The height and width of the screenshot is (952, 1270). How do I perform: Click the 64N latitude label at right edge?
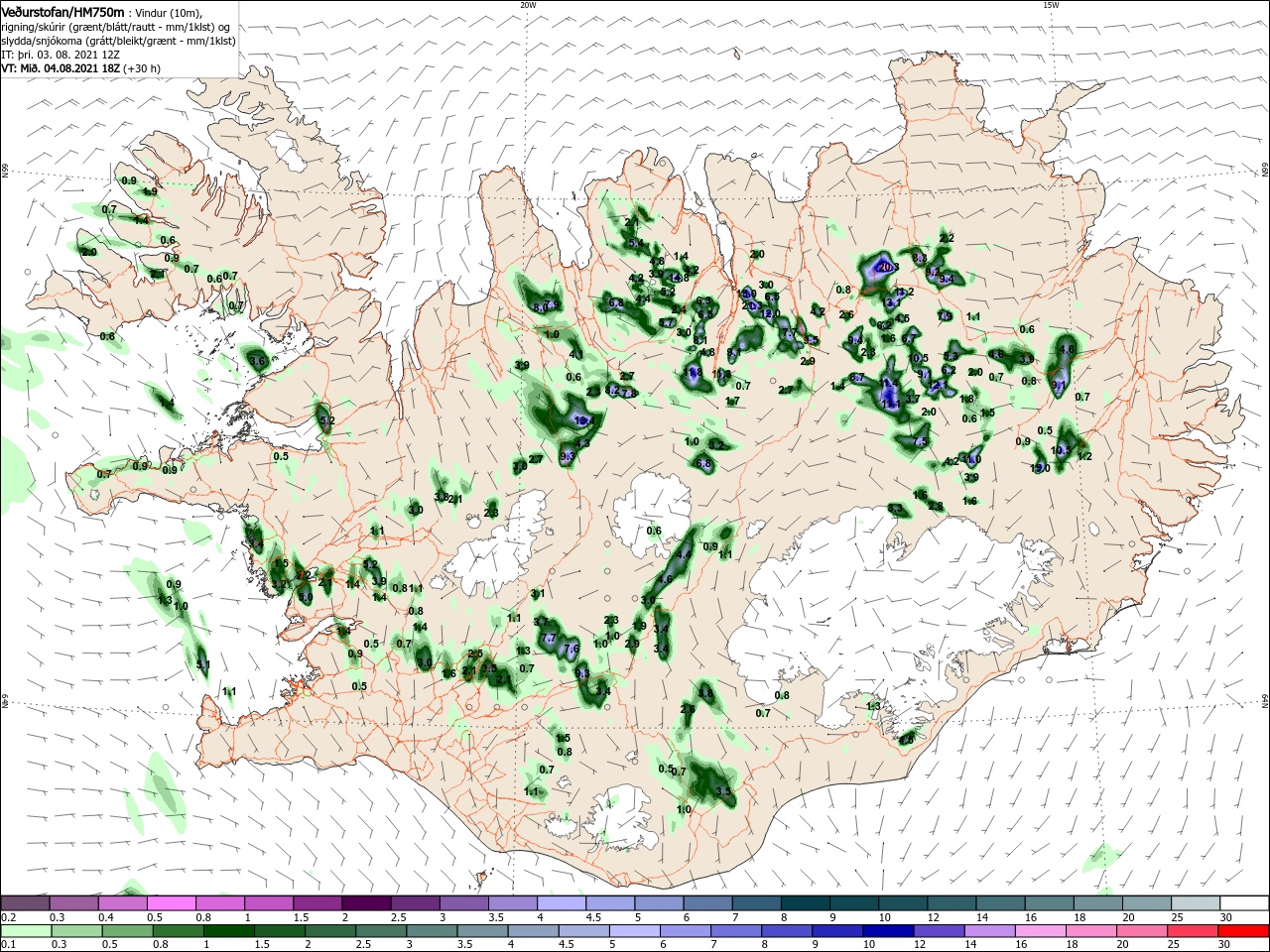pyautogui.click(x=1265, y=702)
